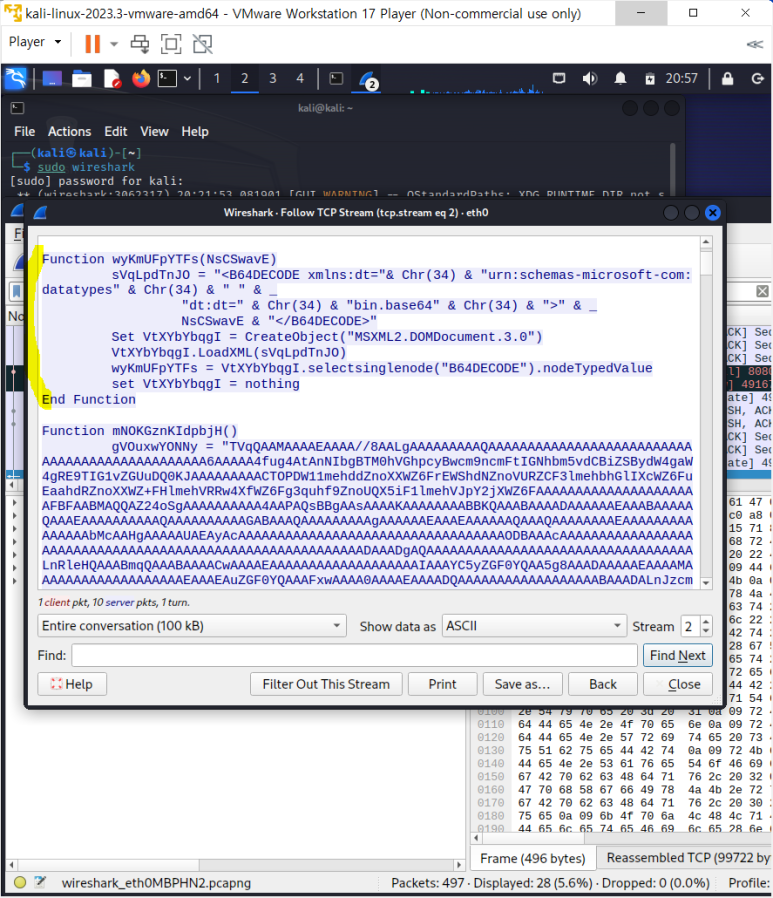Switch to workspace 4
Screen dimensions: 773x898
click(x=300, y=78)
